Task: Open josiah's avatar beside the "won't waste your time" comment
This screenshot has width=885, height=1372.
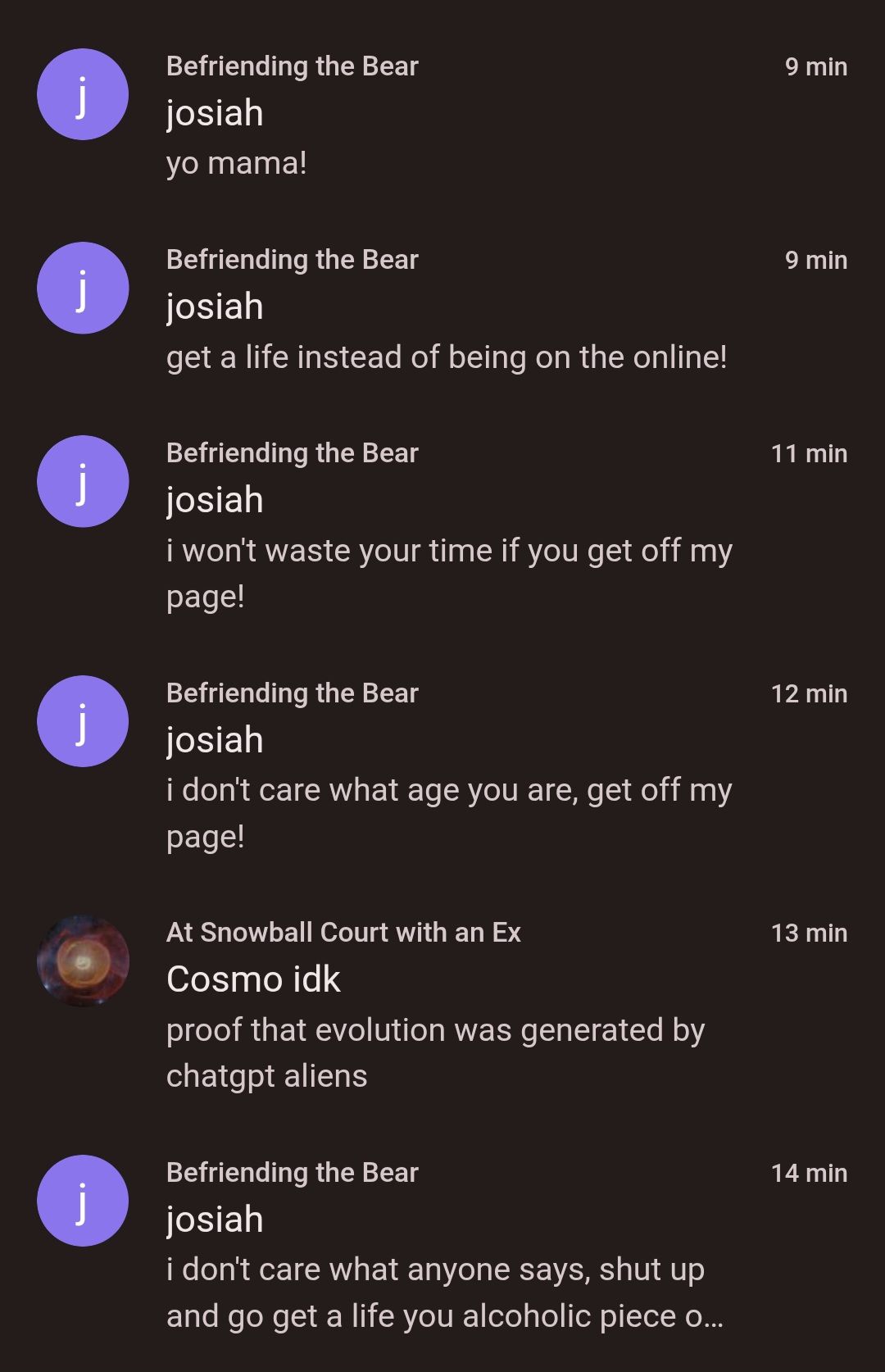Action: (x=83, y=481)
